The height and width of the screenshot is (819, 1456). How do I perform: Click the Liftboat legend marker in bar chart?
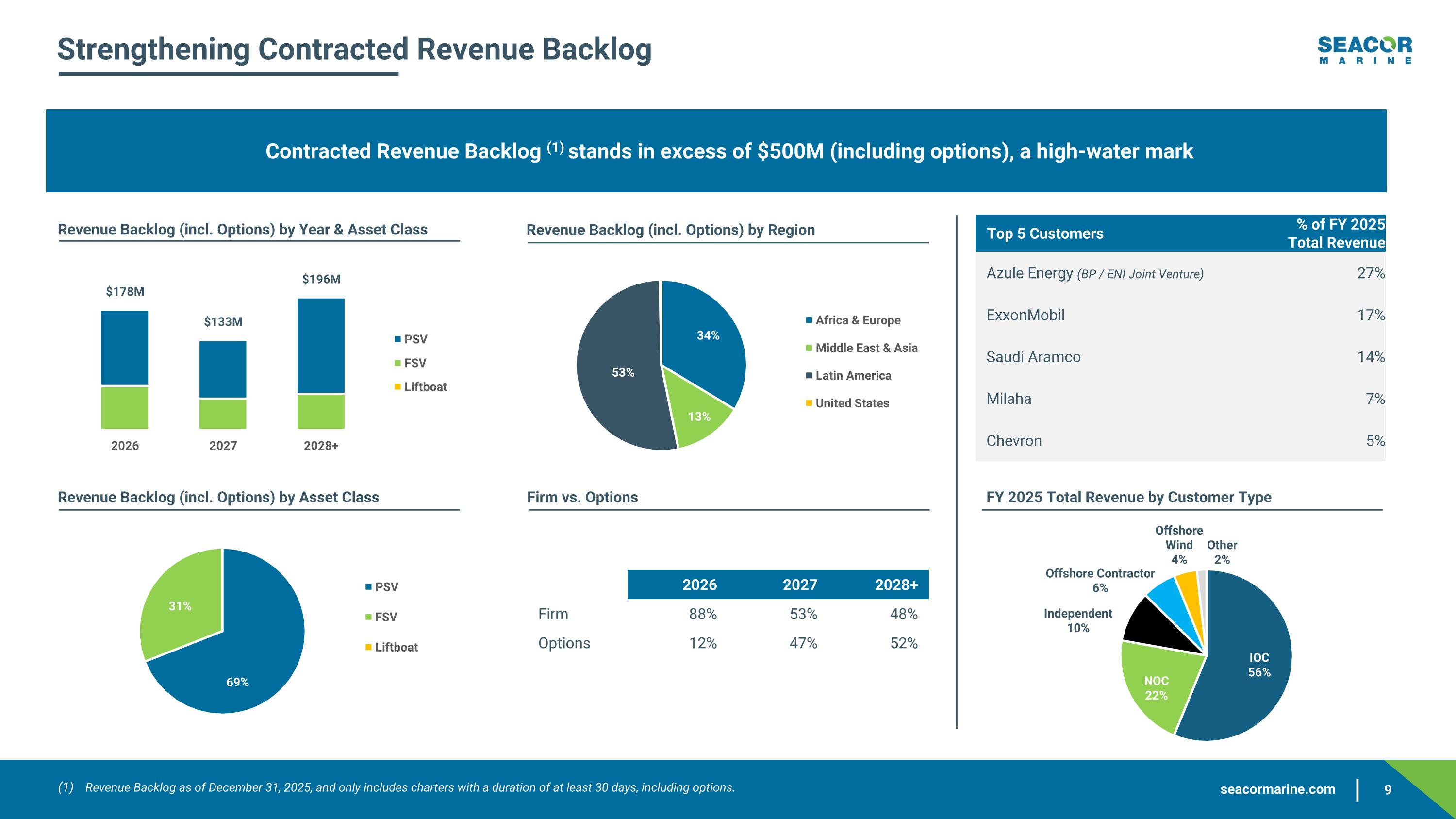(398, 387)
